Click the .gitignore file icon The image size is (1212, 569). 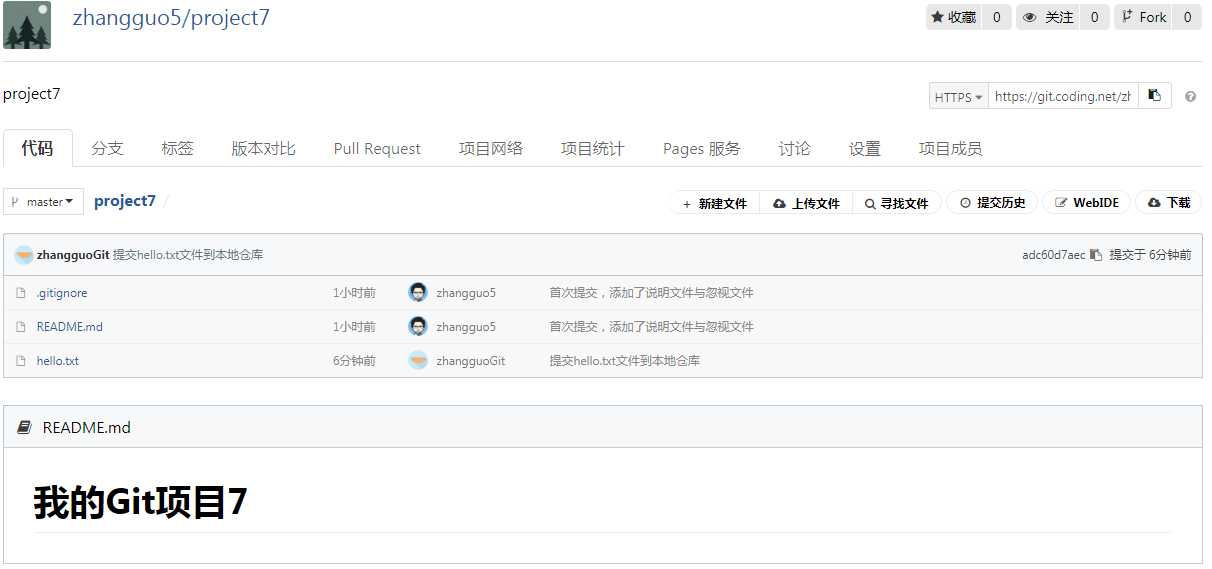click(x=20, y=293)
